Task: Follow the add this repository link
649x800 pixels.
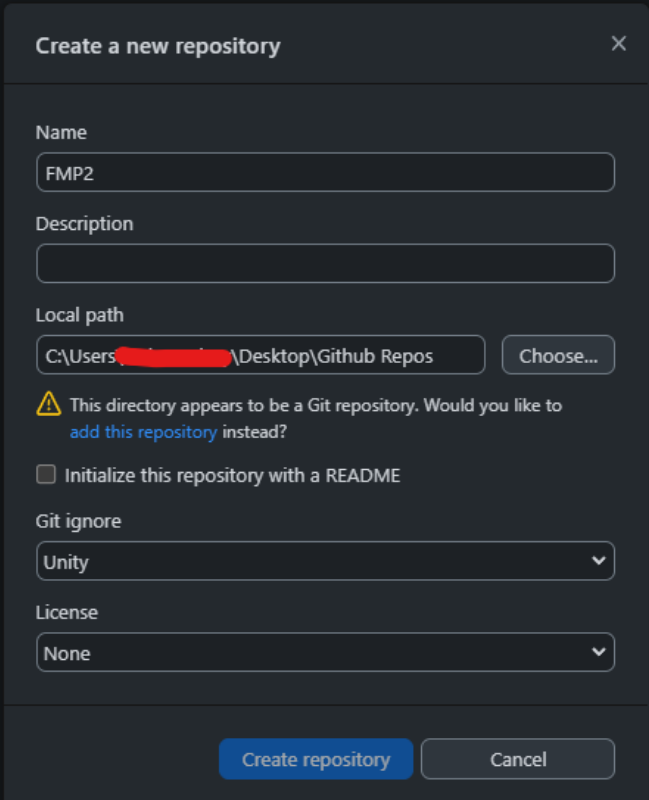Action: tap(143, 432)
